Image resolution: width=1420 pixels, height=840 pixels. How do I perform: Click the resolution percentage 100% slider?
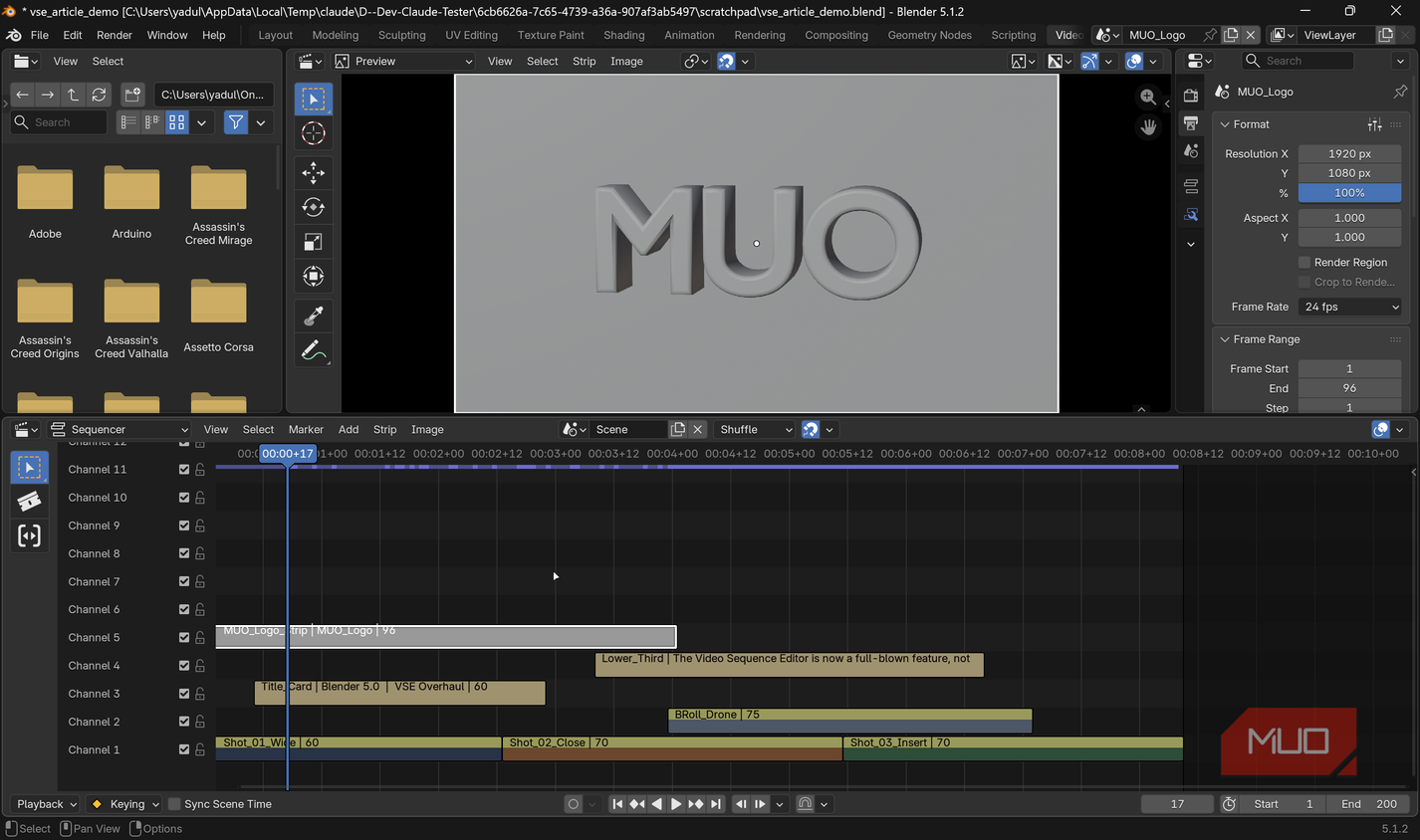[x=1349, y=193]
